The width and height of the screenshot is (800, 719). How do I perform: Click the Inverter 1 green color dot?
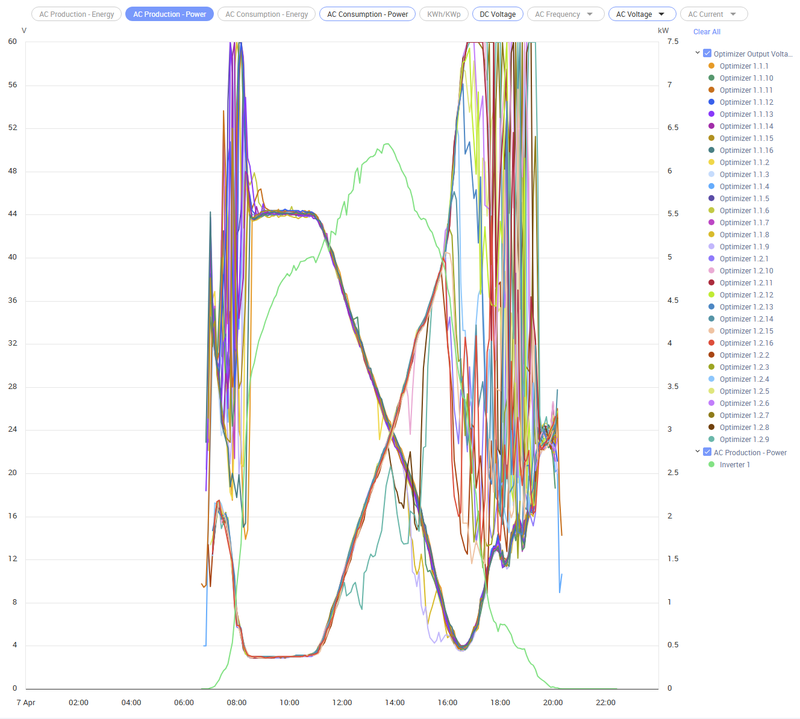[711, 464]
